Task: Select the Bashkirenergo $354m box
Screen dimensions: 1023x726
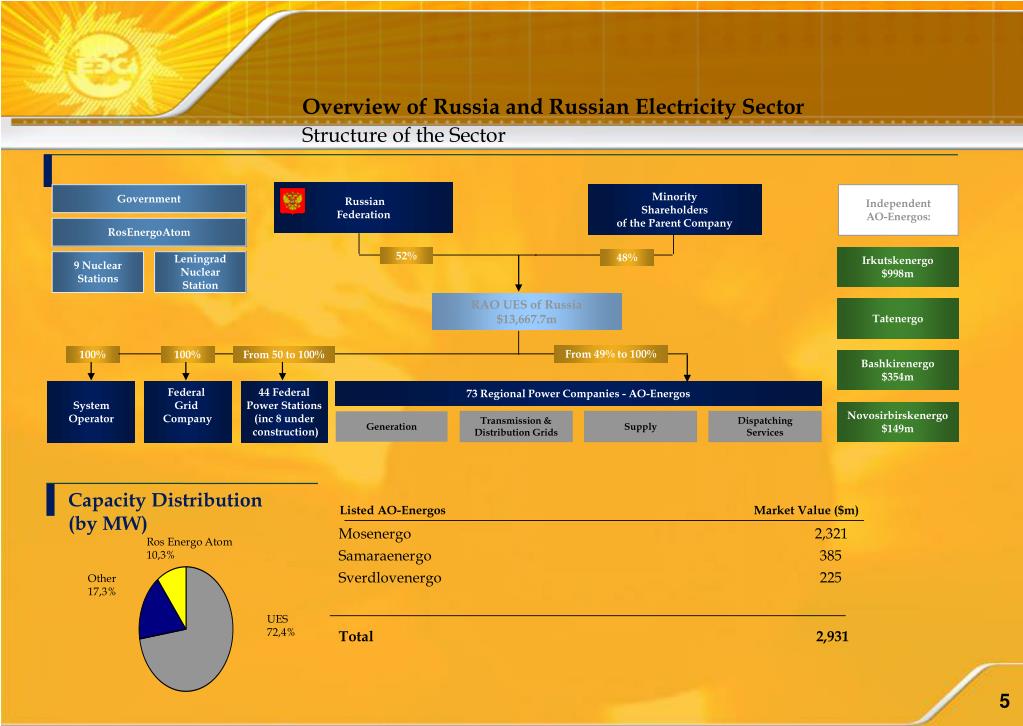Action: [x=898, y=370]
